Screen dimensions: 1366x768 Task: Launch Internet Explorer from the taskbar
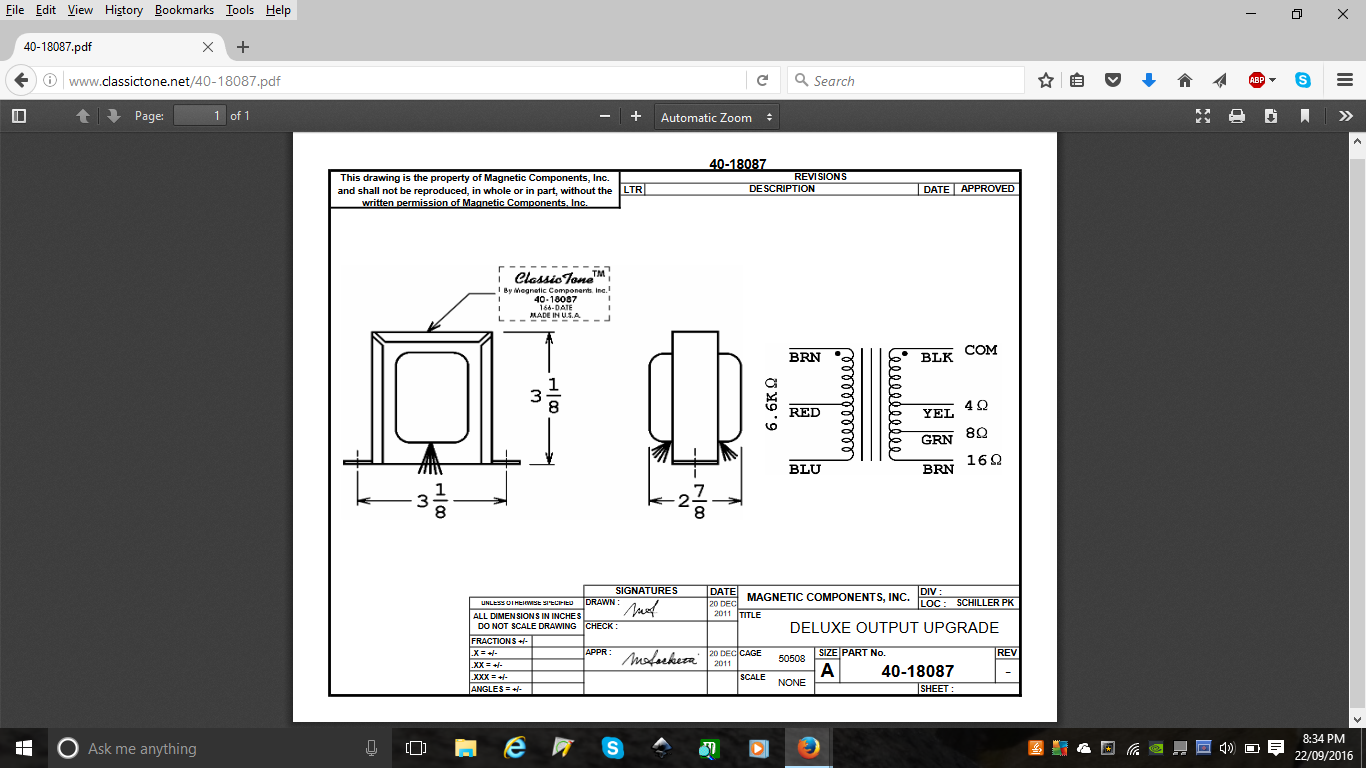514,748
